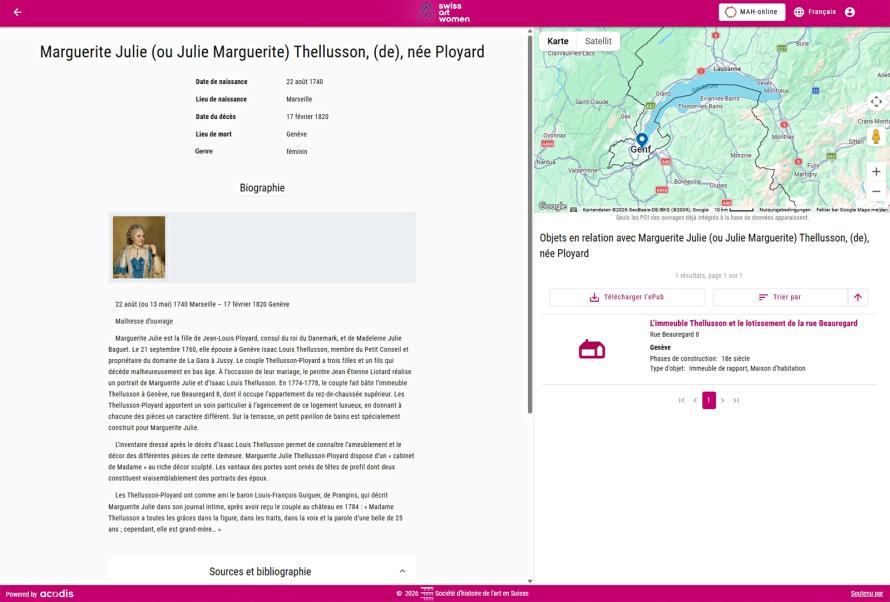Viewport: 890px width, 602px height.
Task: Go to first results page
Action: (x=682, y=401)
